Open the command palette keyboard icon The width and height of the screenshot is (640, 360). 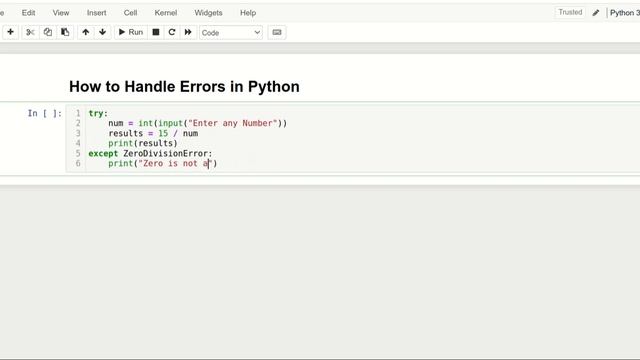(x=277, y=32)
